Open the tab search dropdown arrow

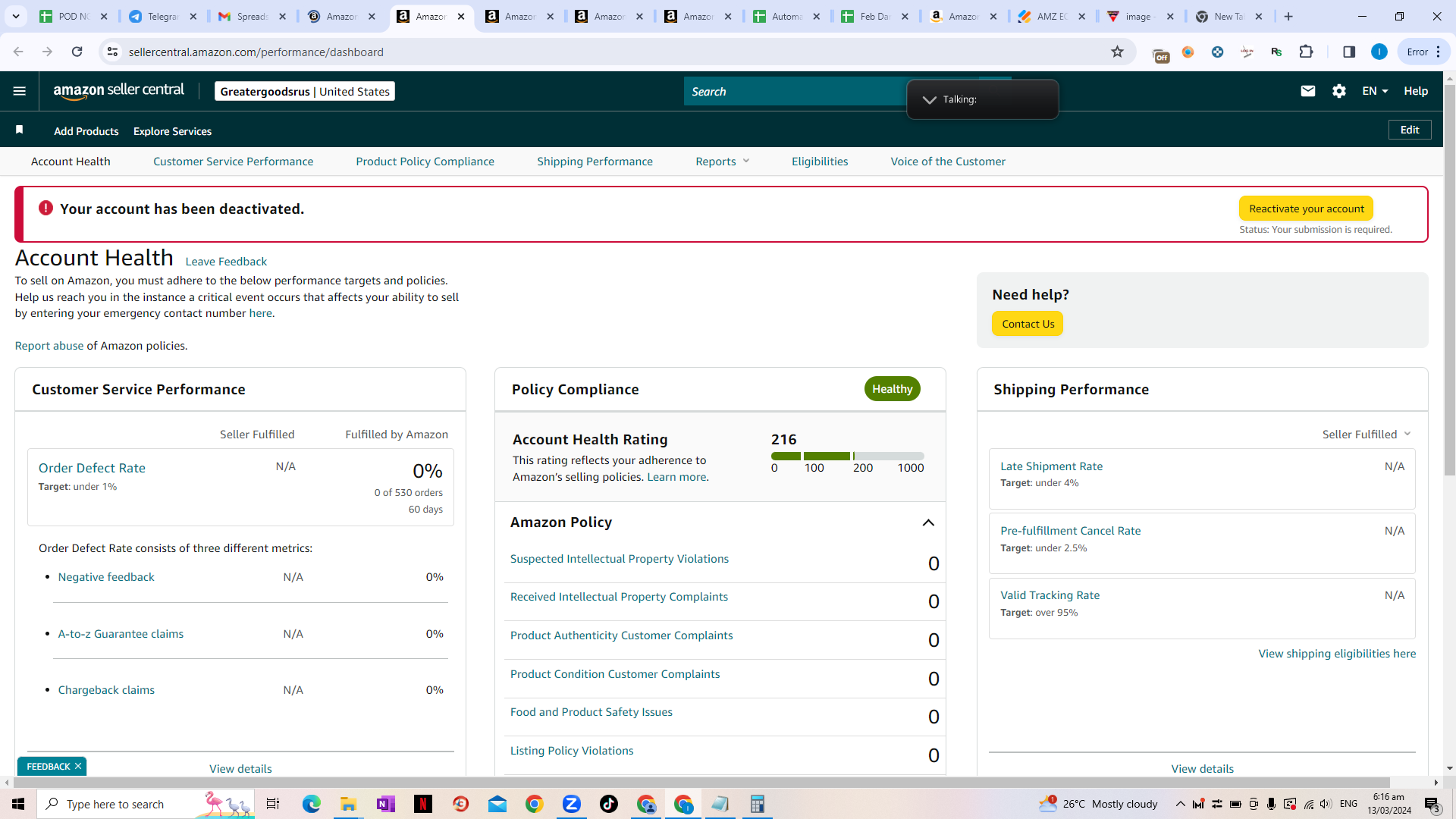(x=16, y=16)
